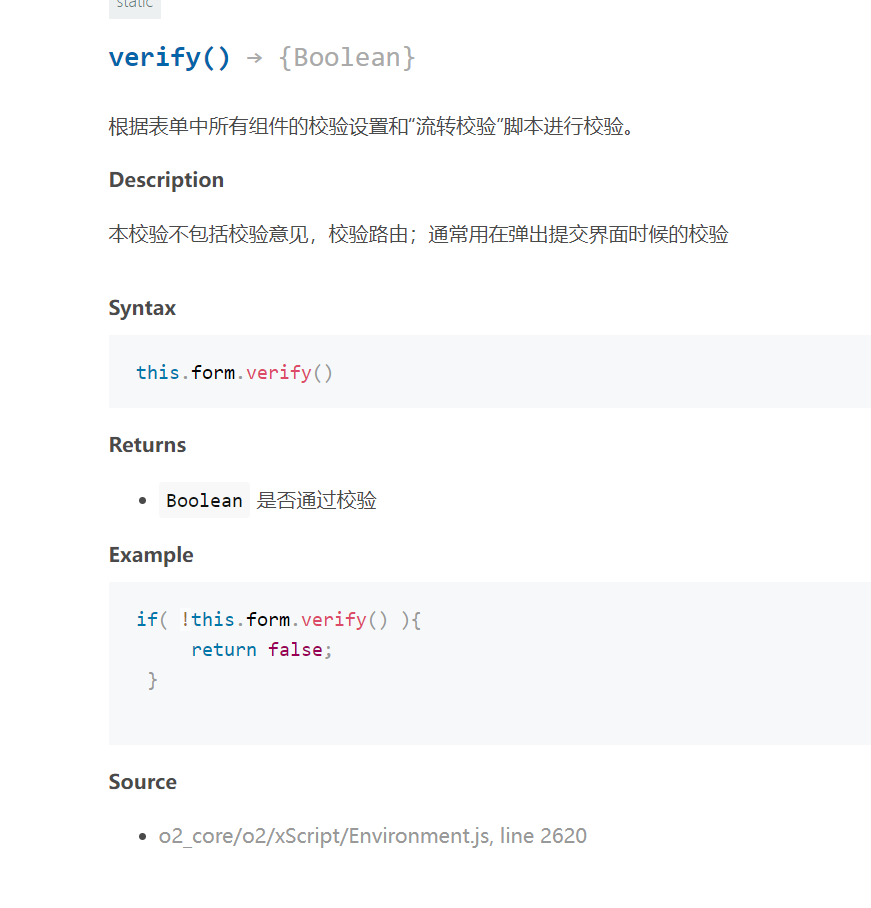
Task: Click the bullet point before the Boolean tag
Action: (144, 500)
